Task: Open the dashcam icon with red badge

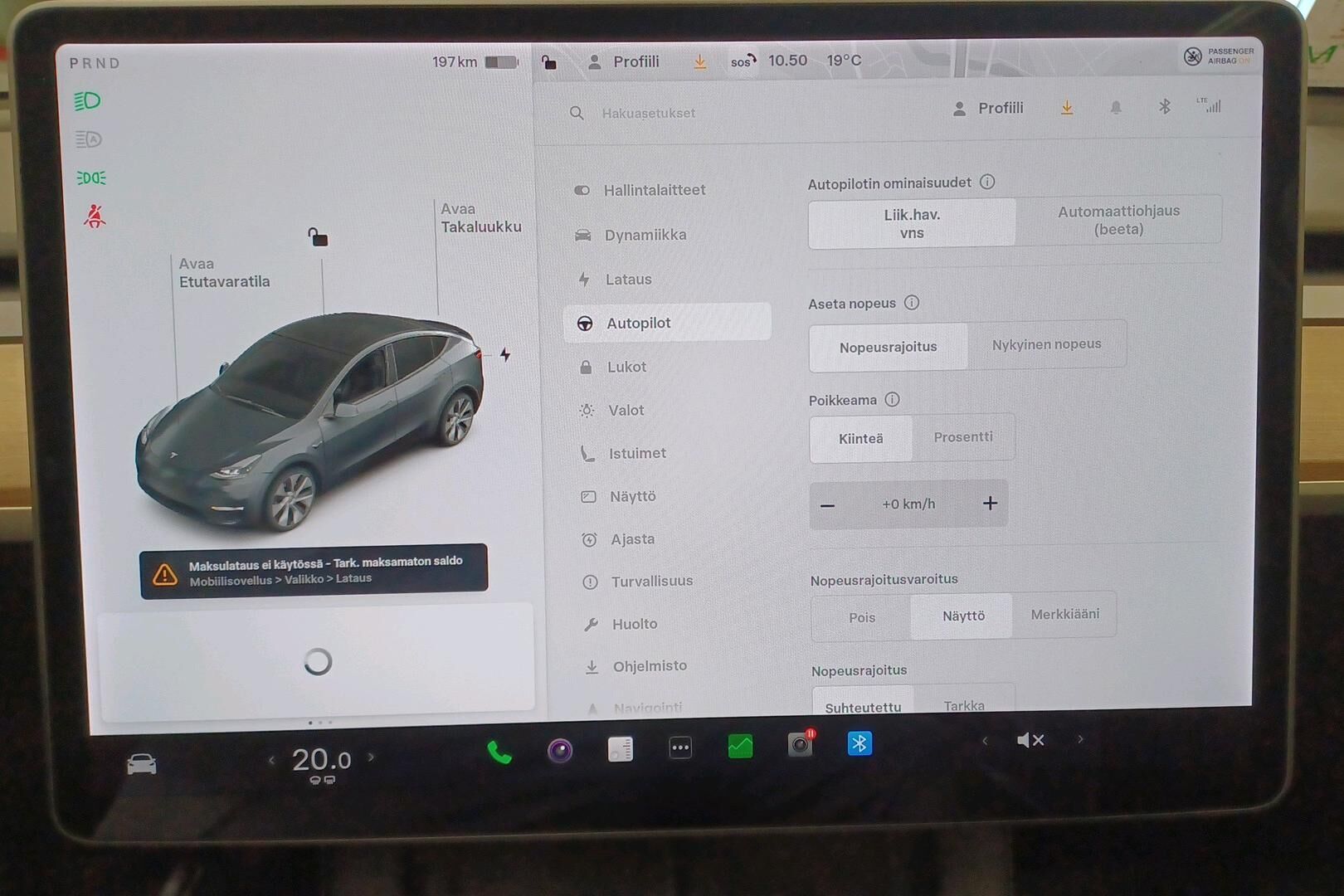Action: coord(801,744)
